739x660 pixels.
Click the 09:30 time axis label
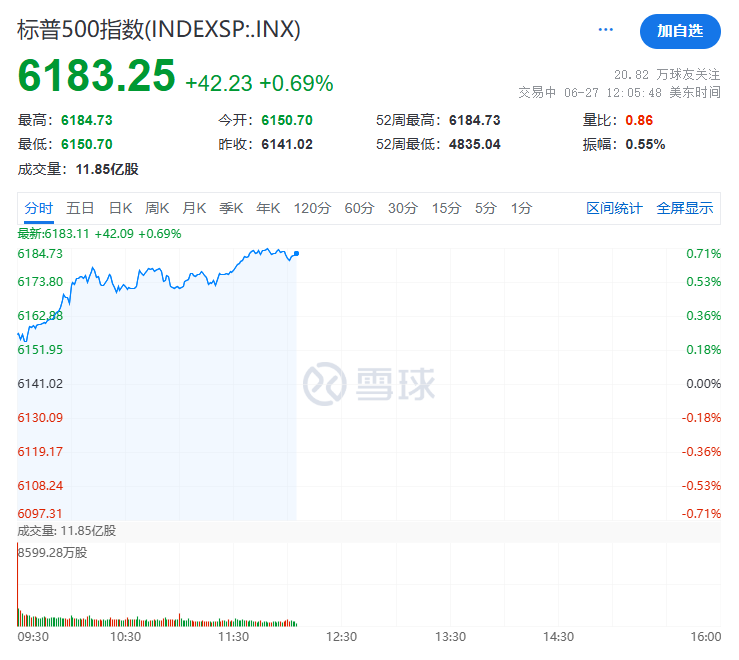coord(33,637)
